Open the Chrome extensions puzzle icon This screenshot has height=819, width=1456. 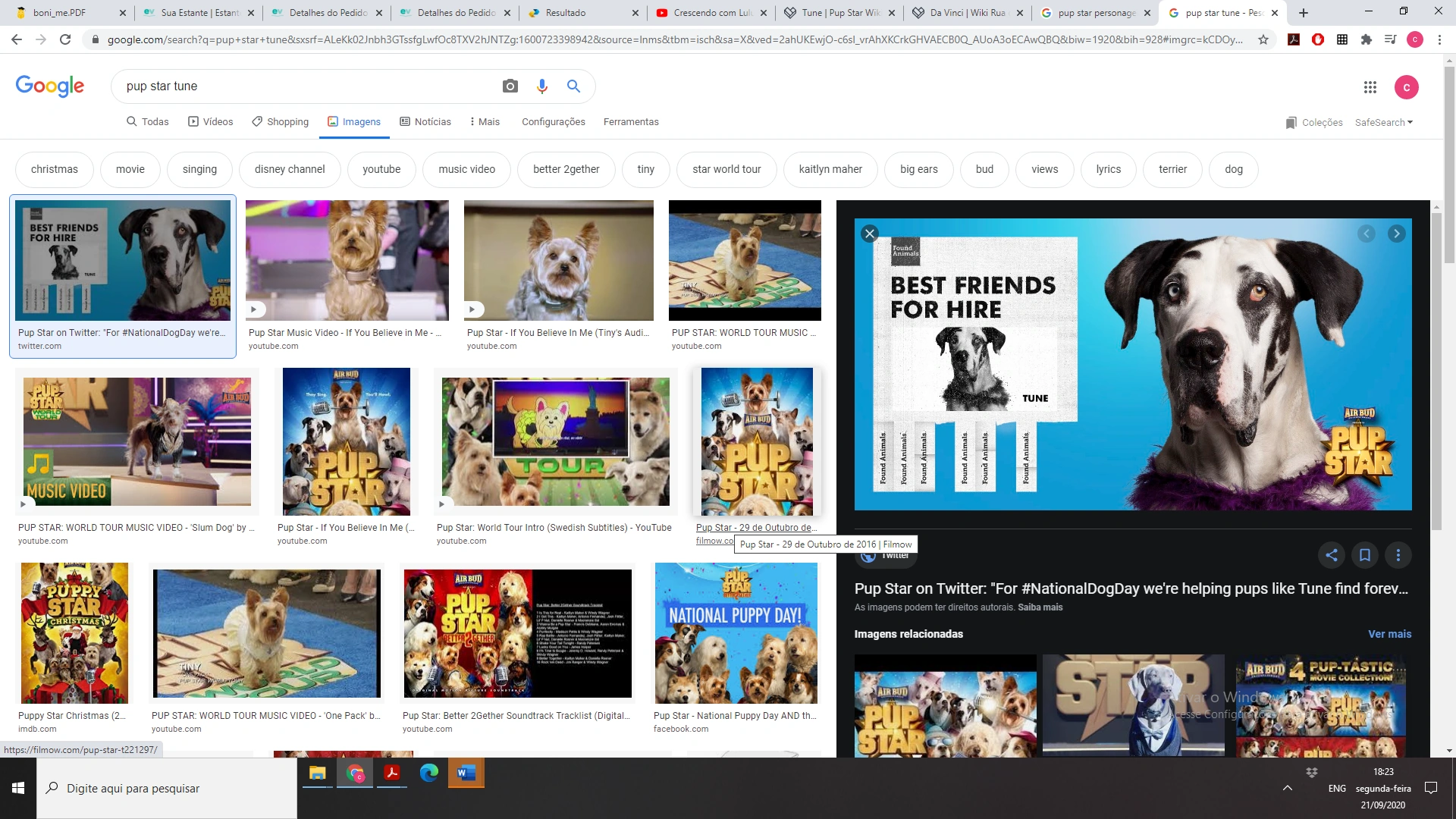point(1367,39)
